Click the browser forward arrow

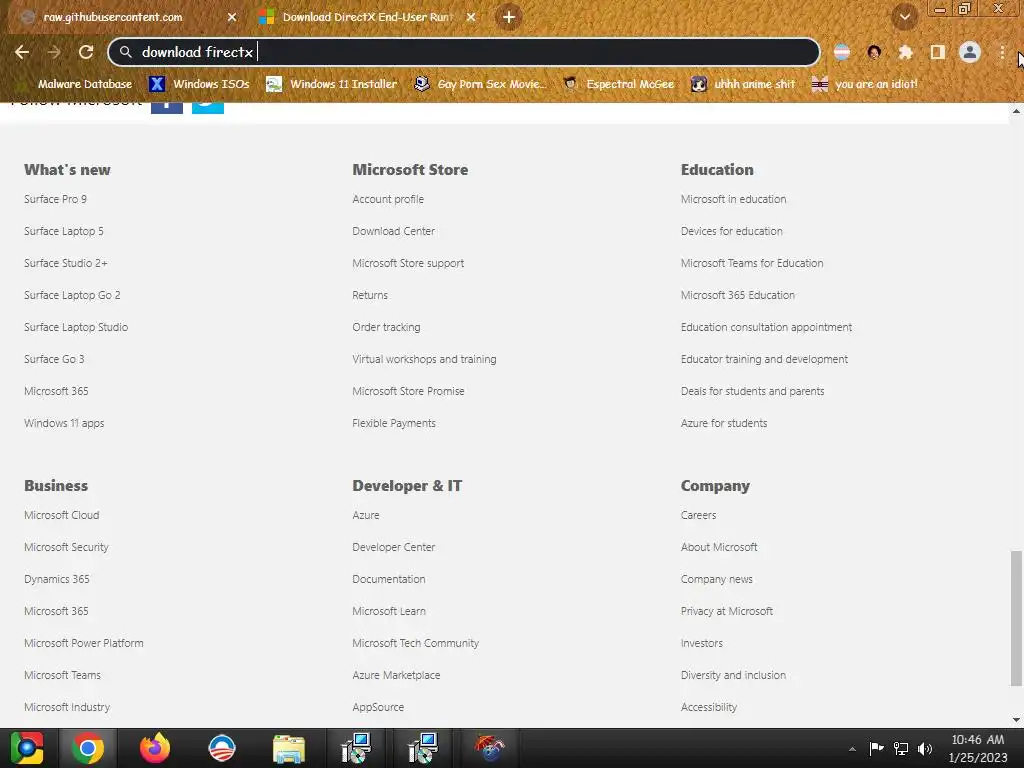54,52
